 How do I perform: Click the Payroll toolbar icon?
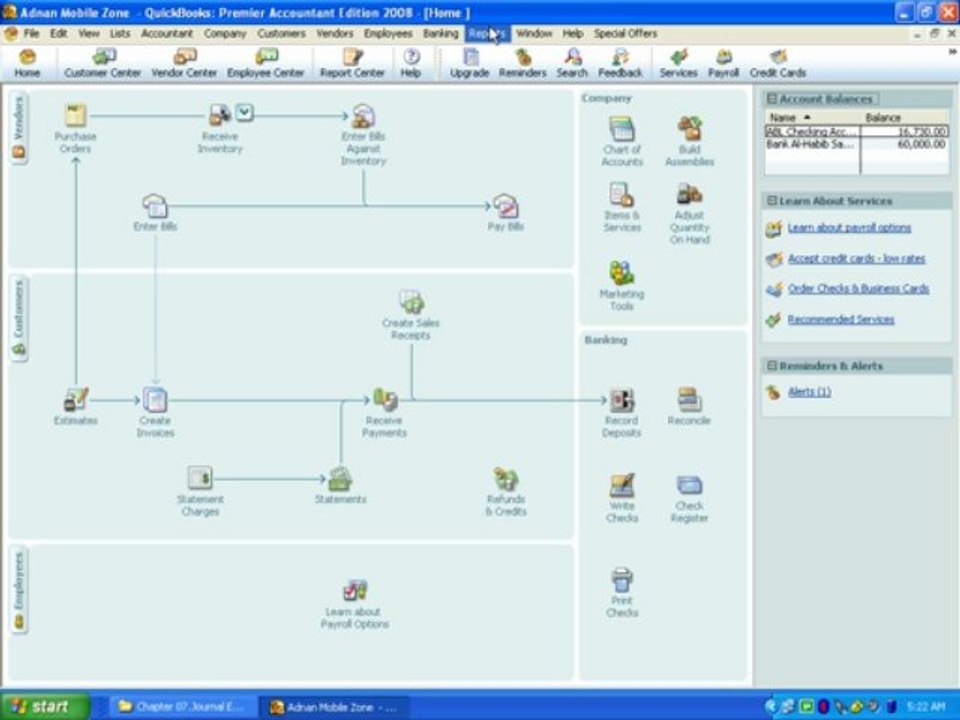(724, 64)
